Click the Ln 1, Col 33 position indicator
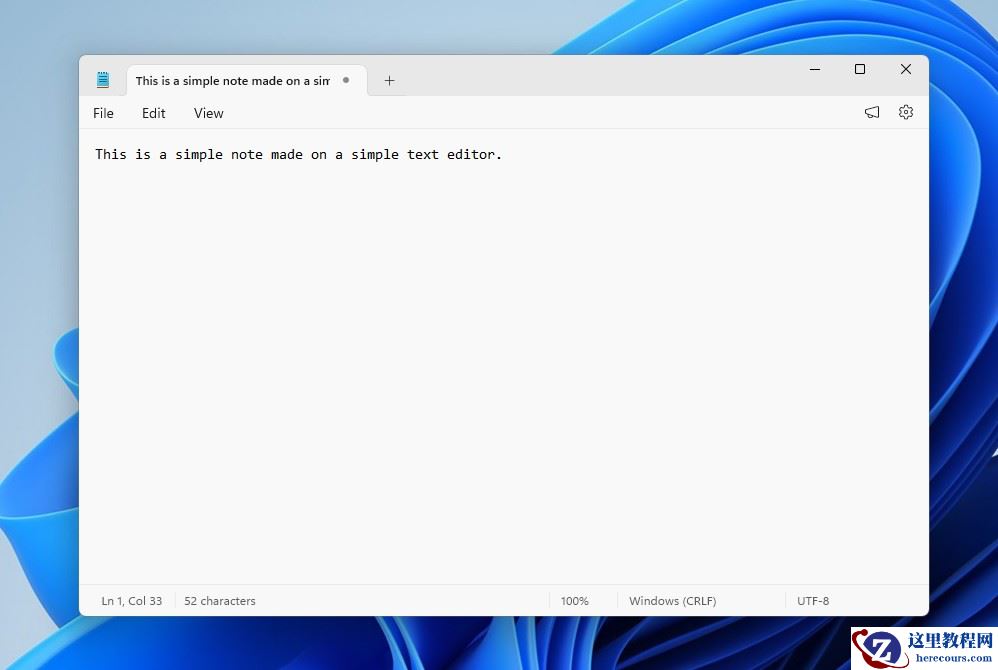The width and height of the screenshot is (998, 670). click(131, 601)
